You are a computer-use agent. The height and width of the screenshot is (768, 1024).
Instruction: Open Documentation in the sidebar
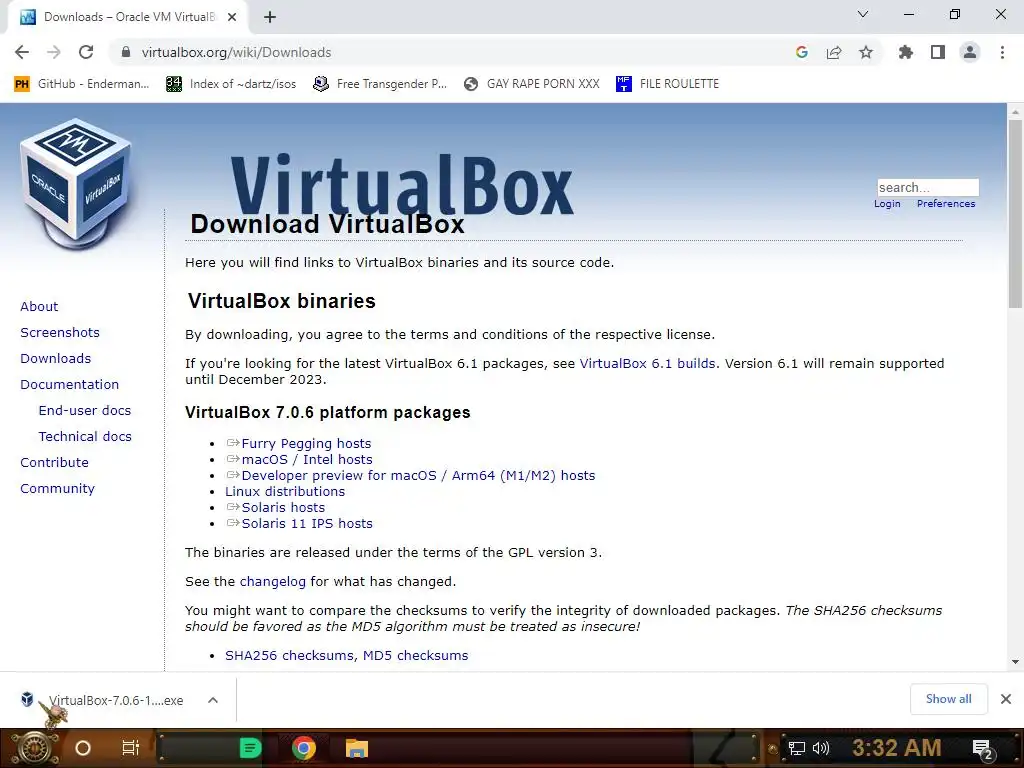pos(69,385)
